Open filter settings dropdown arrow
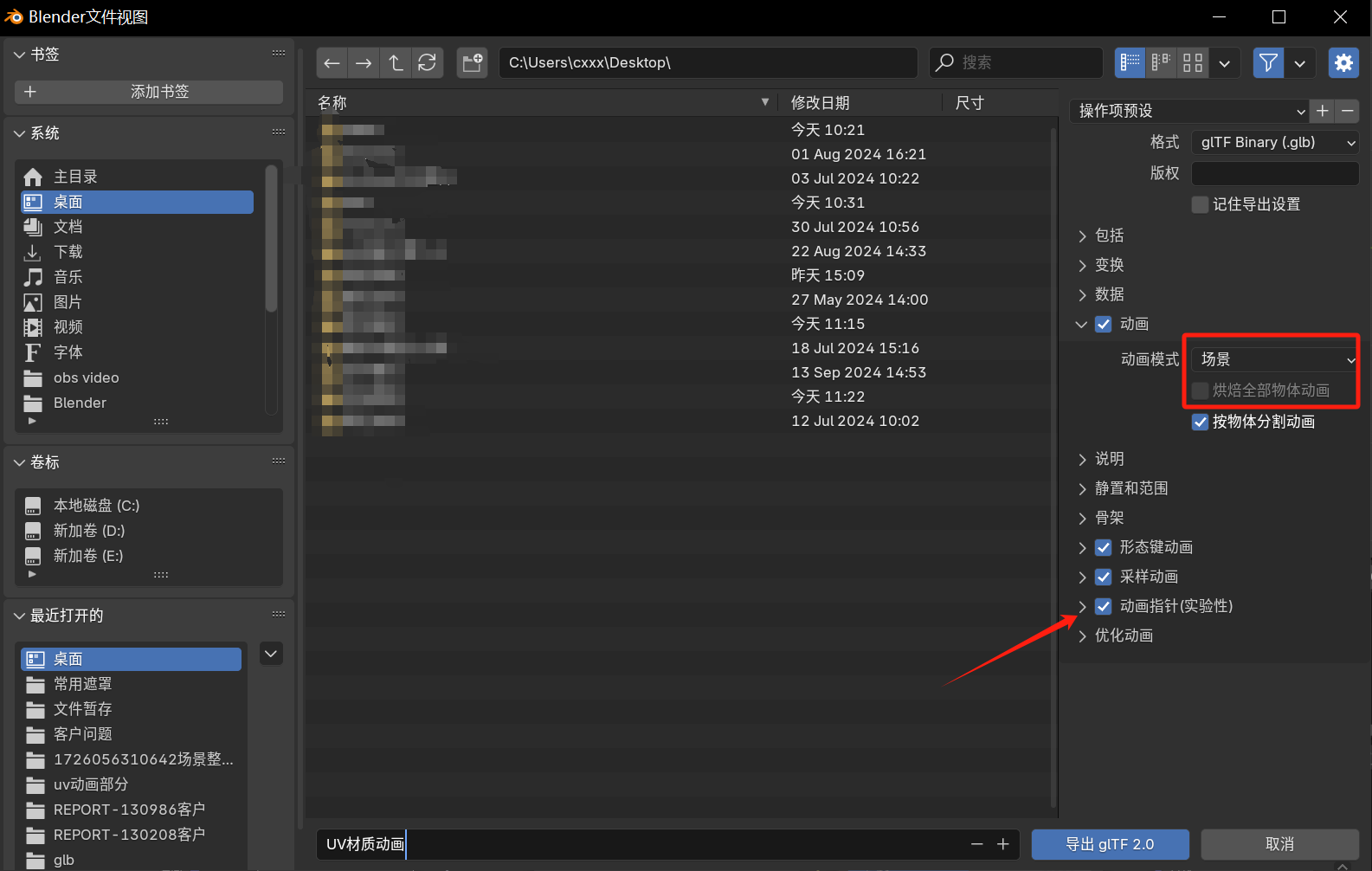This screenshot has height=871, width=1372. click(1300, 62)
